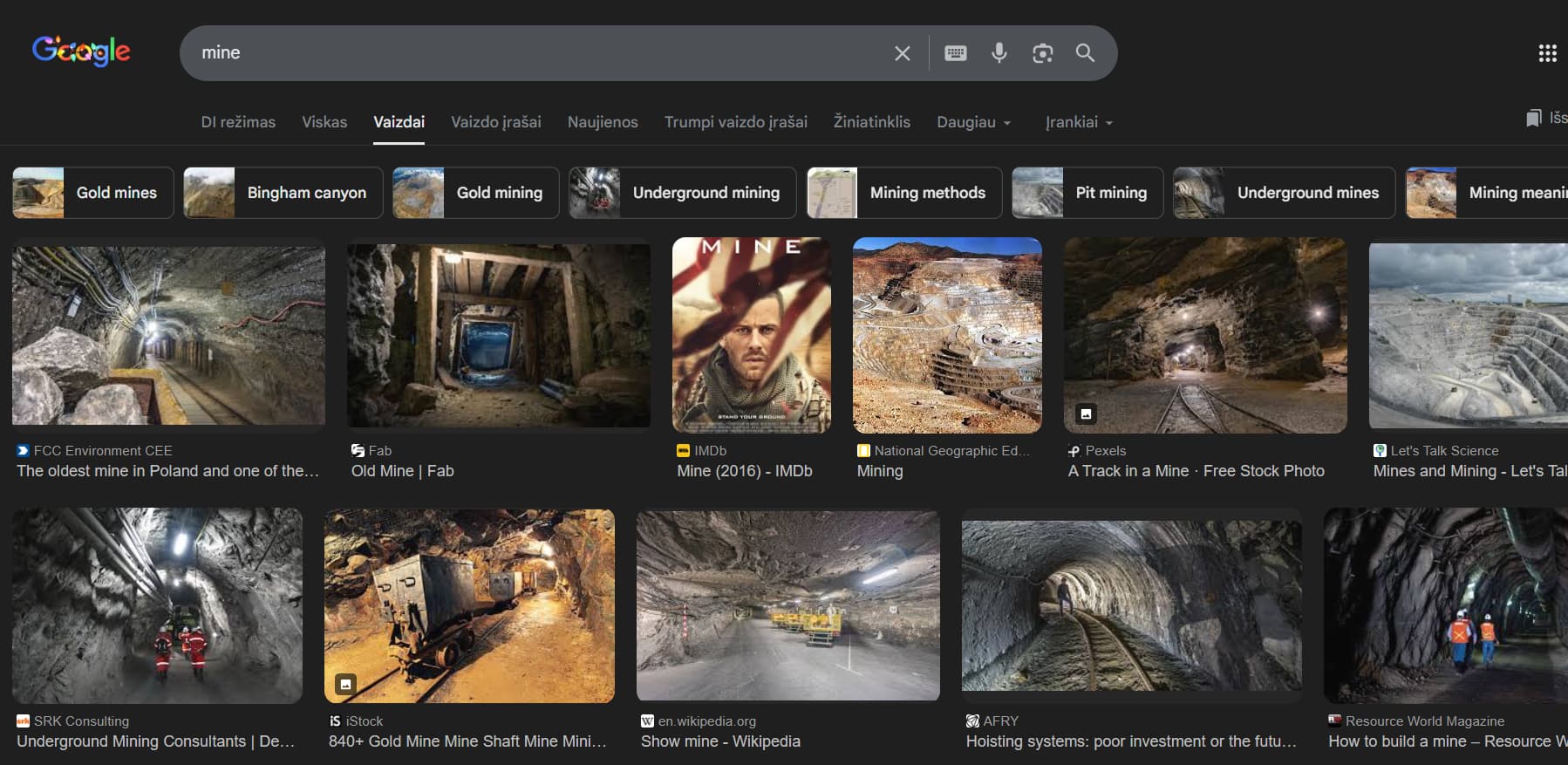Image resolution: width=1568 pixels, height=765 pixels.
Task: Open the Show mine - Wikipedia link
Action: [x=720, y=741]
